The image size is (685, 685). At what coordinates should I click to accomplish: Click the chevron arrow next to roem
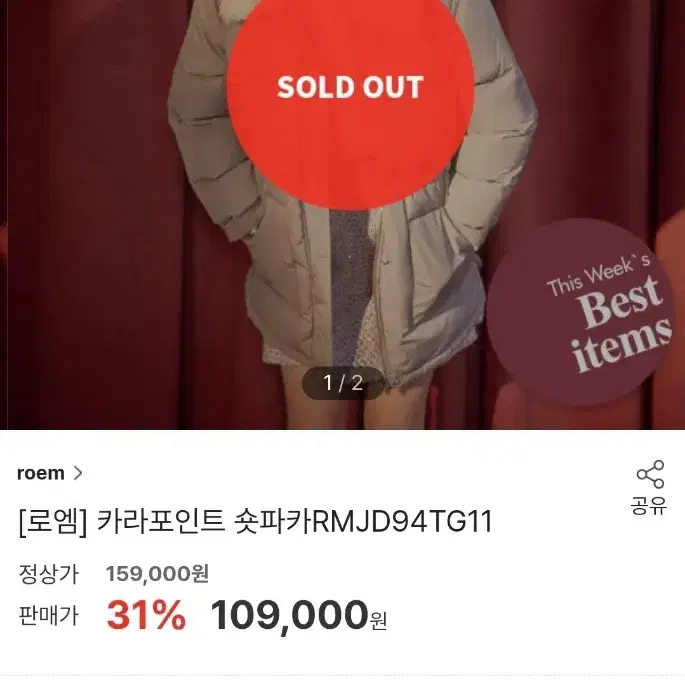point(78,473)
